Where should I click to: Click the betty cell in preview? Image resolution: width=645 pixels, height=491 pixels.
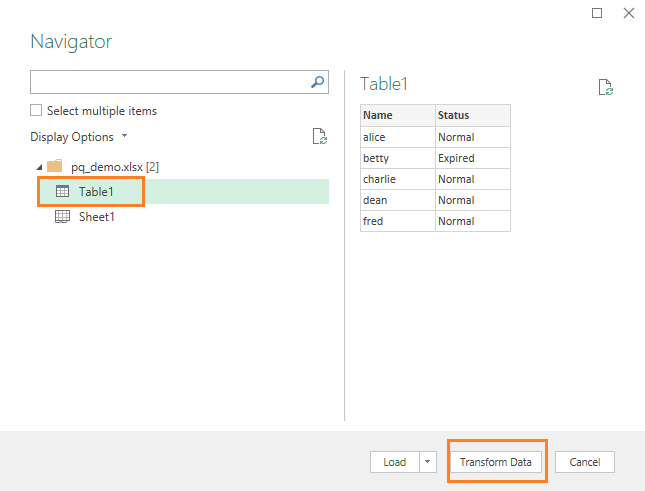pos(397,158)
